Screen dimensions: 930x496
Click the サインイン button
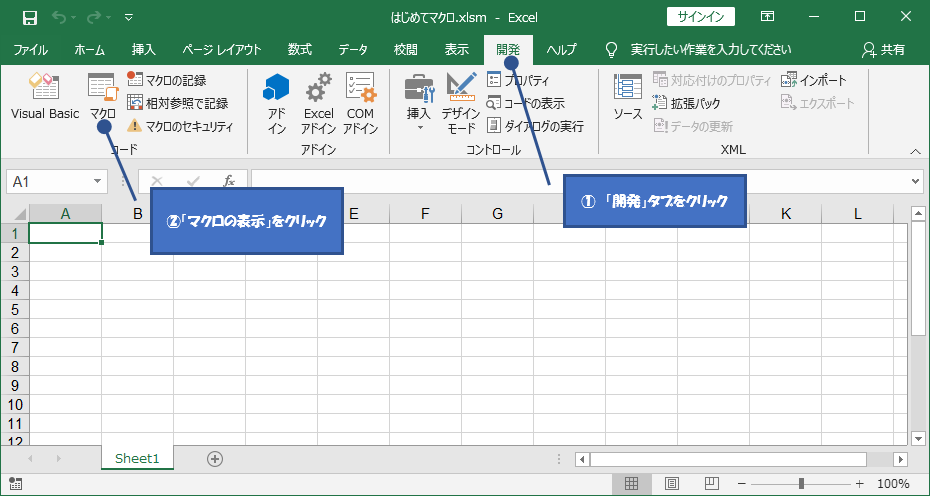click(700, 17)
